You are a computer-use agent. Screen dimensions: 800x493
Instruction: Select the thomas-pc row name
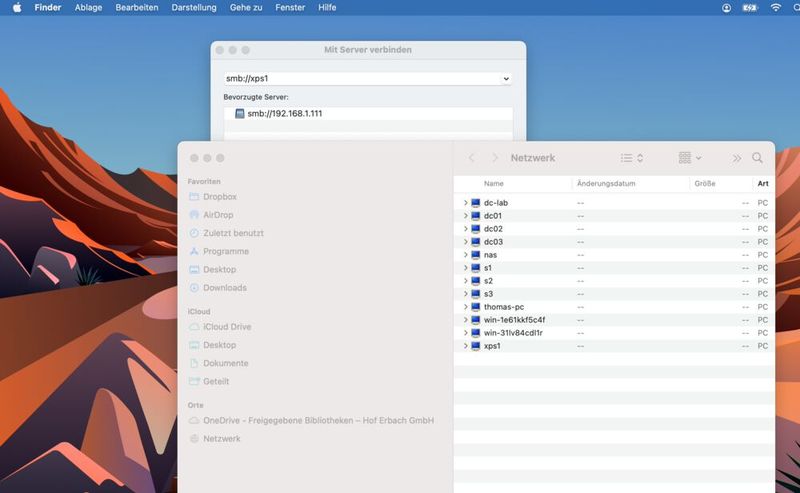[x=504, y=307]
